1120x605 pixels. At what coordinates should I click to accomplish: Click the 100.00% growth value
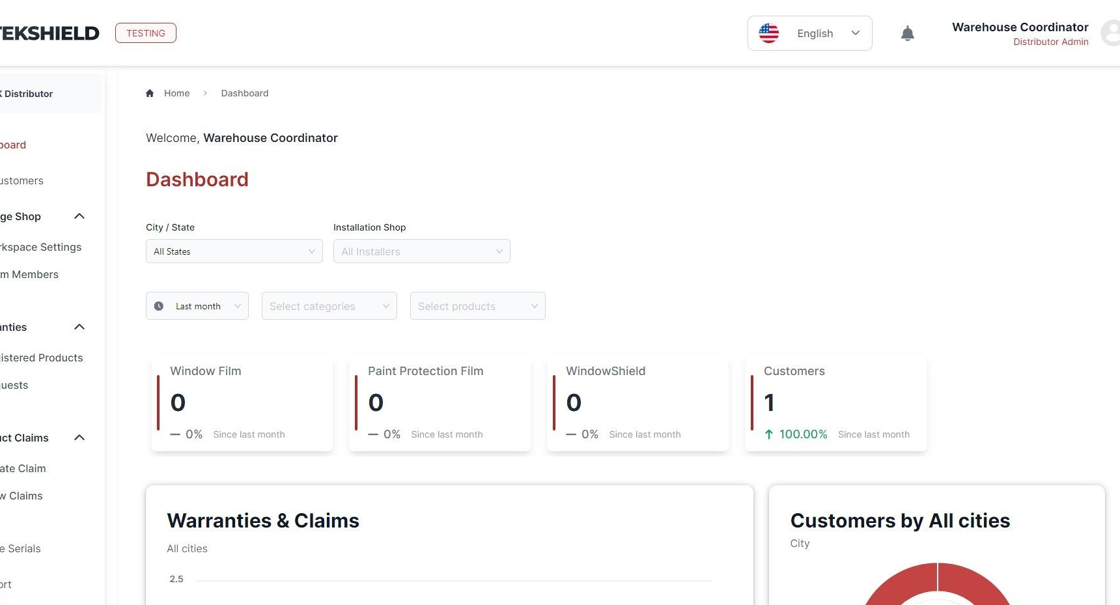tap(803, 434)
